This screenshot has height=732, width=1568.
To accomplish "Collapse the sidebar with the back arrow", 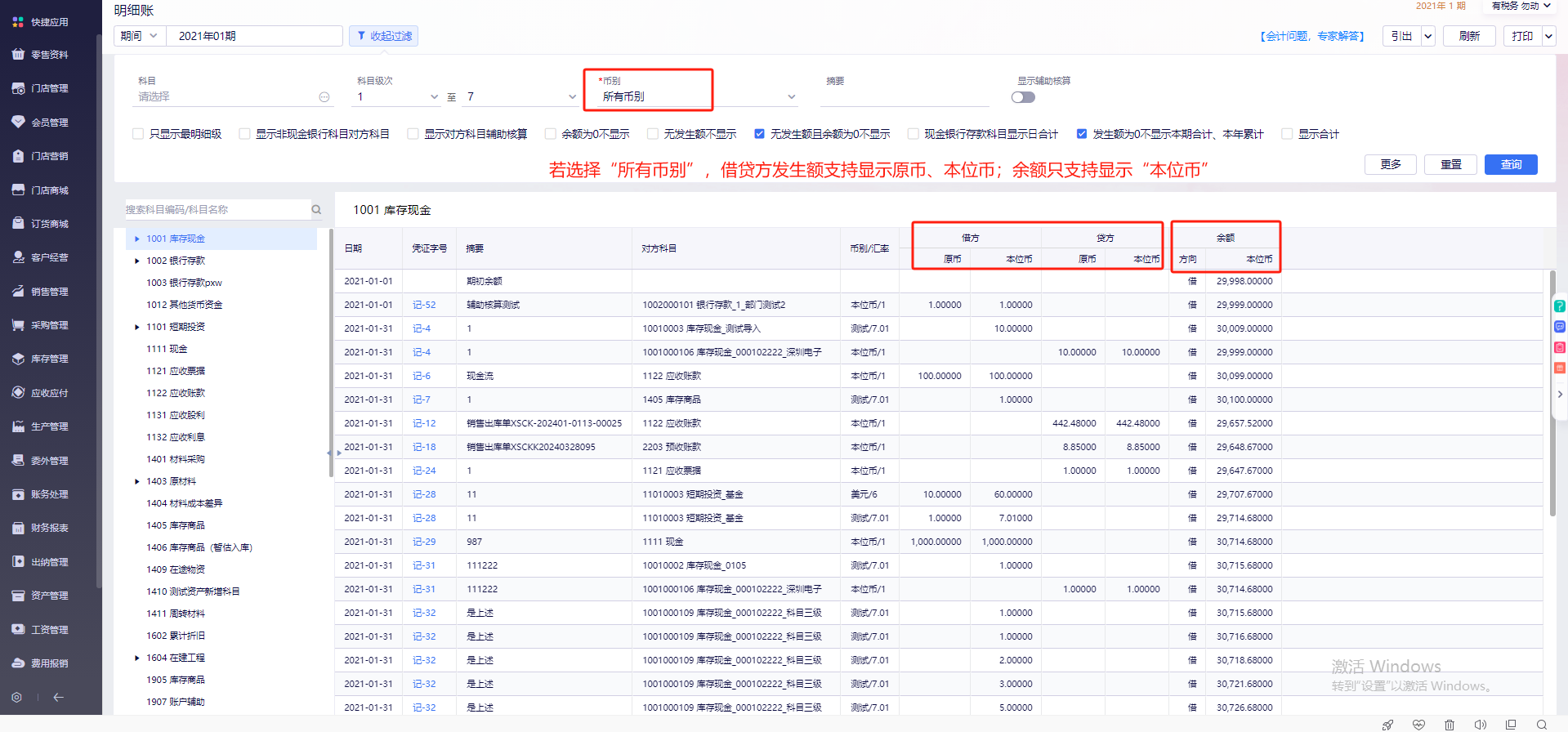I will [58, 697].
